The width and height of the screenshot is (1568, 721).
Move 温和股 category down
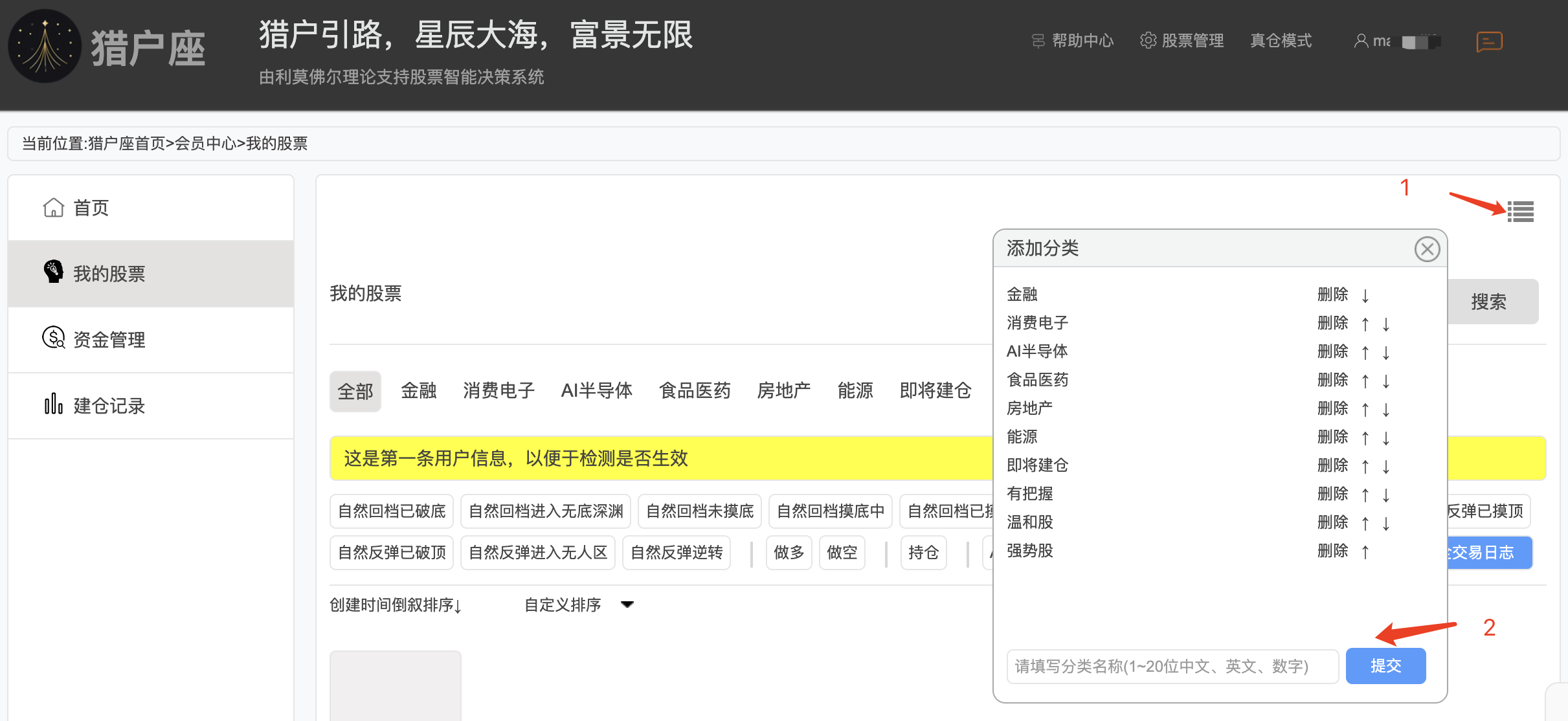[1385, 523]
